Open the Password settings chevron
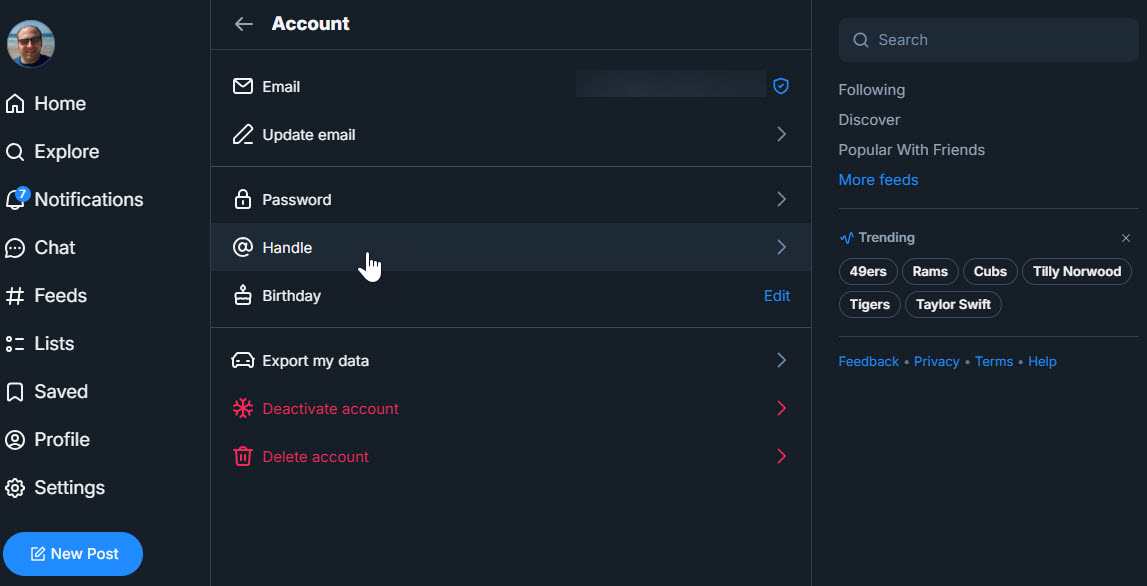The image size is (1147, 586). coord(781,200)
